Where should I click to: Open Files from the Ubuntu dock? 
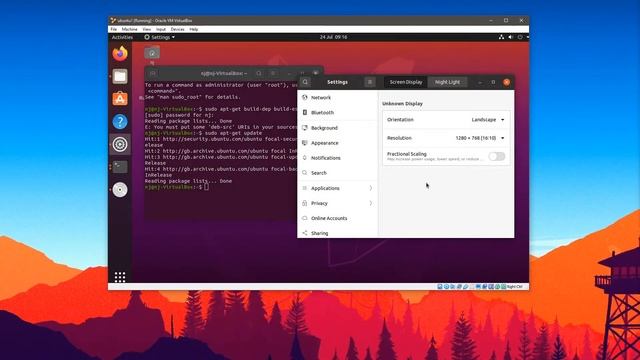[x=120, y=76]
